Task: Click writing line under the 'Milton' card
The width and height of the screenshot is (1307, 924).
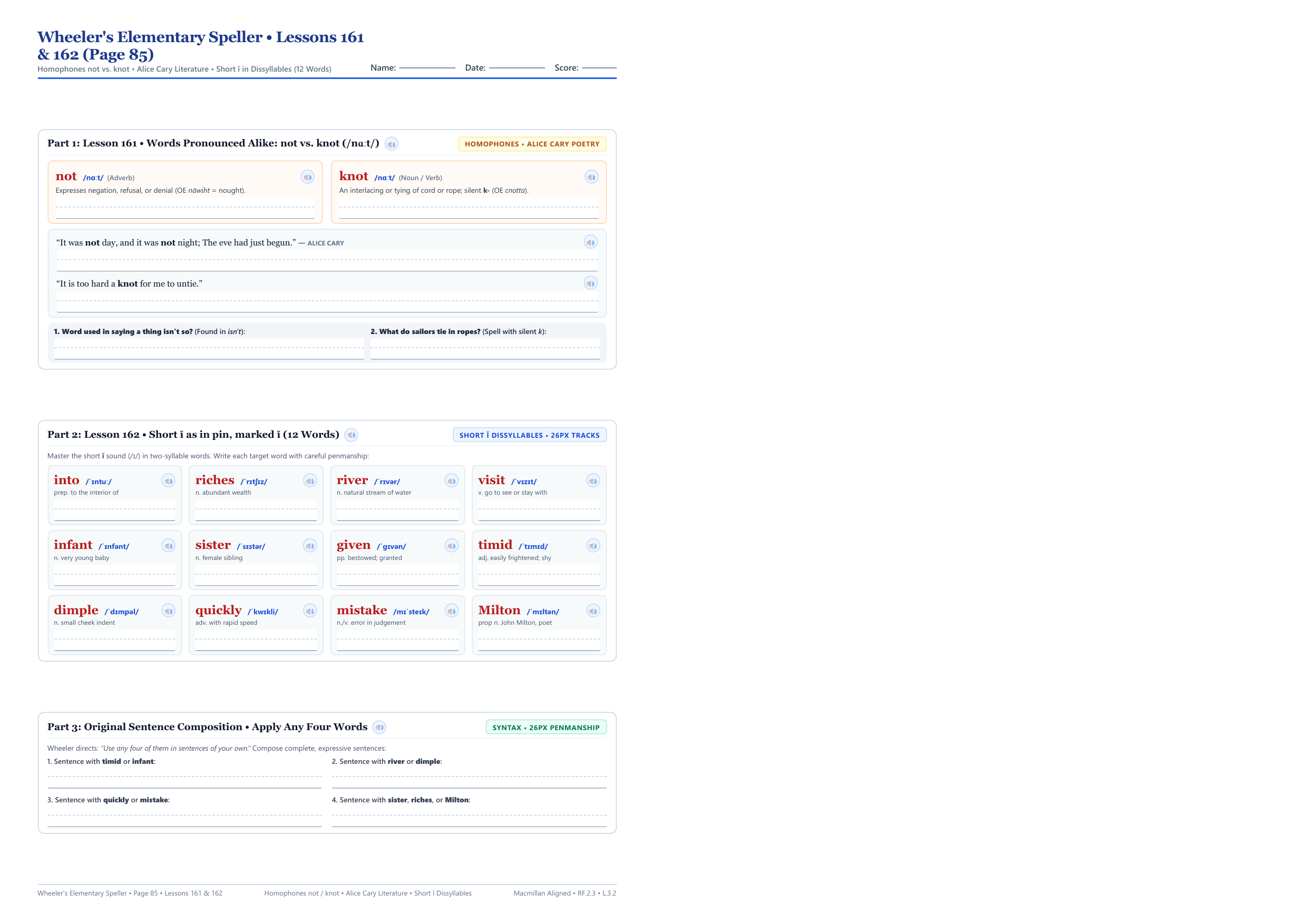Action: click(x=539, y=640)
